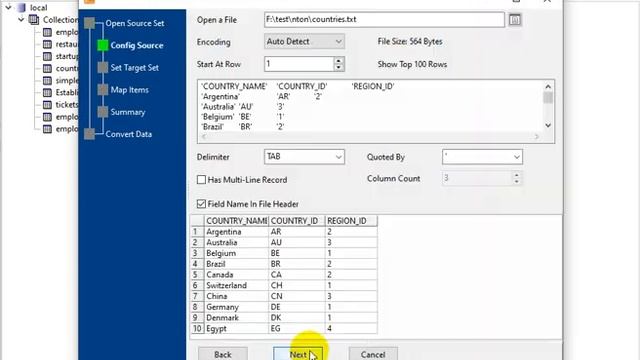The height and width of the screenshot is (360, 640).
Task: Select the simple collection table icon
Action: [x=47, y=80]
